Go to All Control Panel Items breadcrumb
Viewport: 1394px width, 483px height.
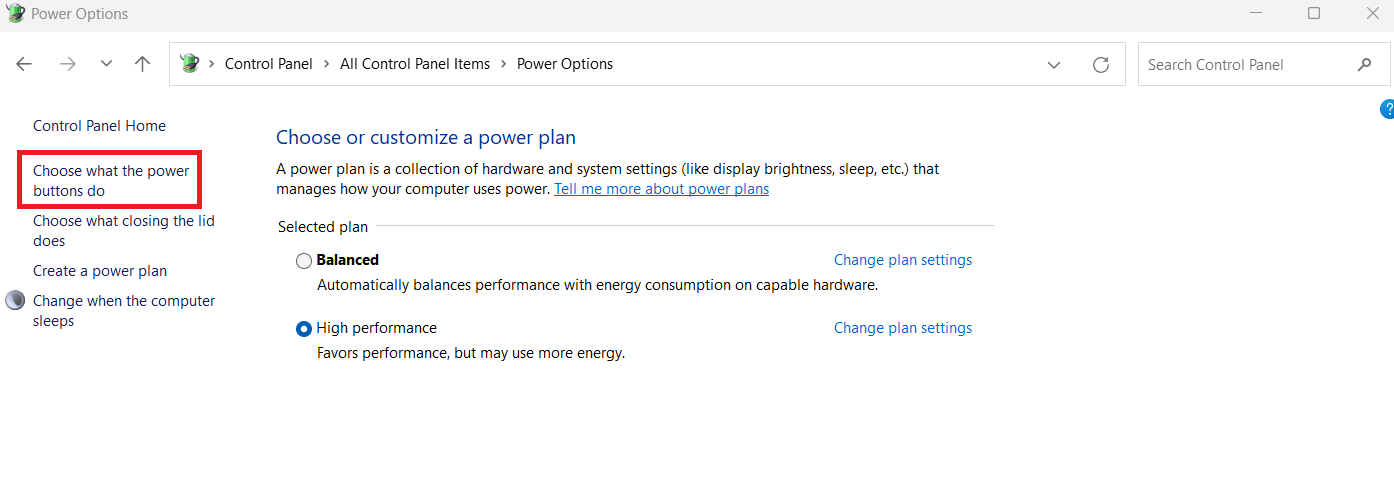415,64
